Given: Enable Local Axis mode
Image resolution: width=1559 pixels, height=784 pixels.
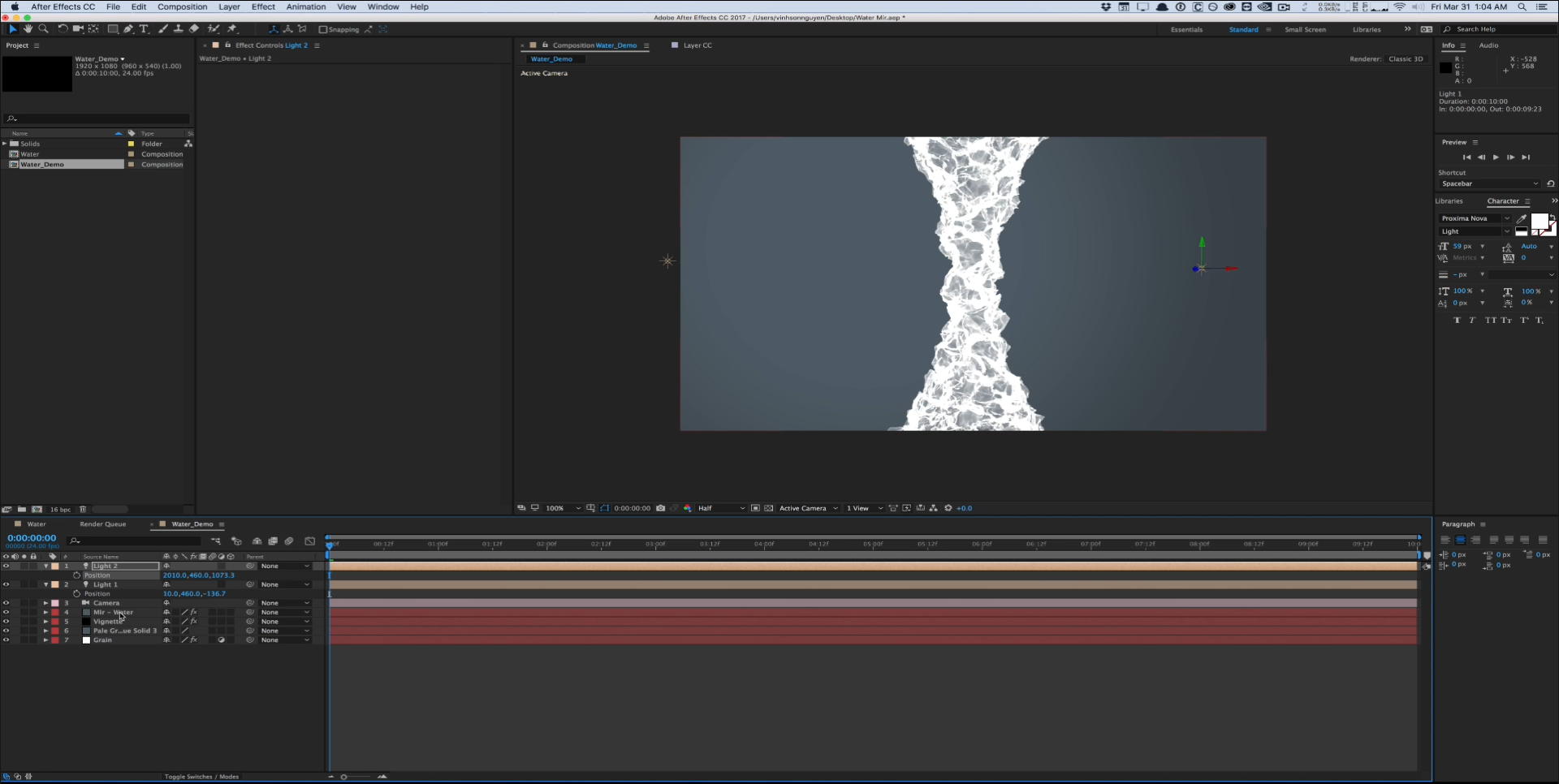Looking at the screenshot, I should [273, 29].
